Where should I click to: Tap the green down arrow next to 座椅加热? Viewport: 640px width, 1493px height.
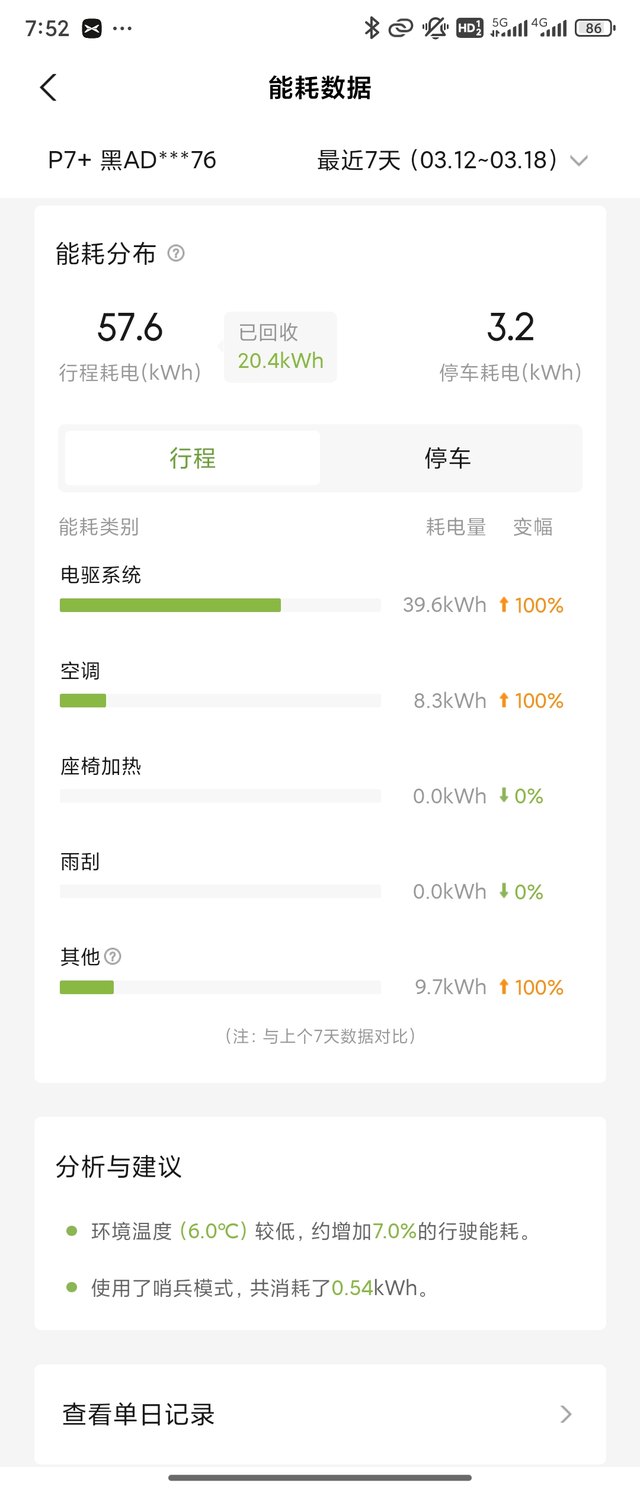(x=504, y=796)
